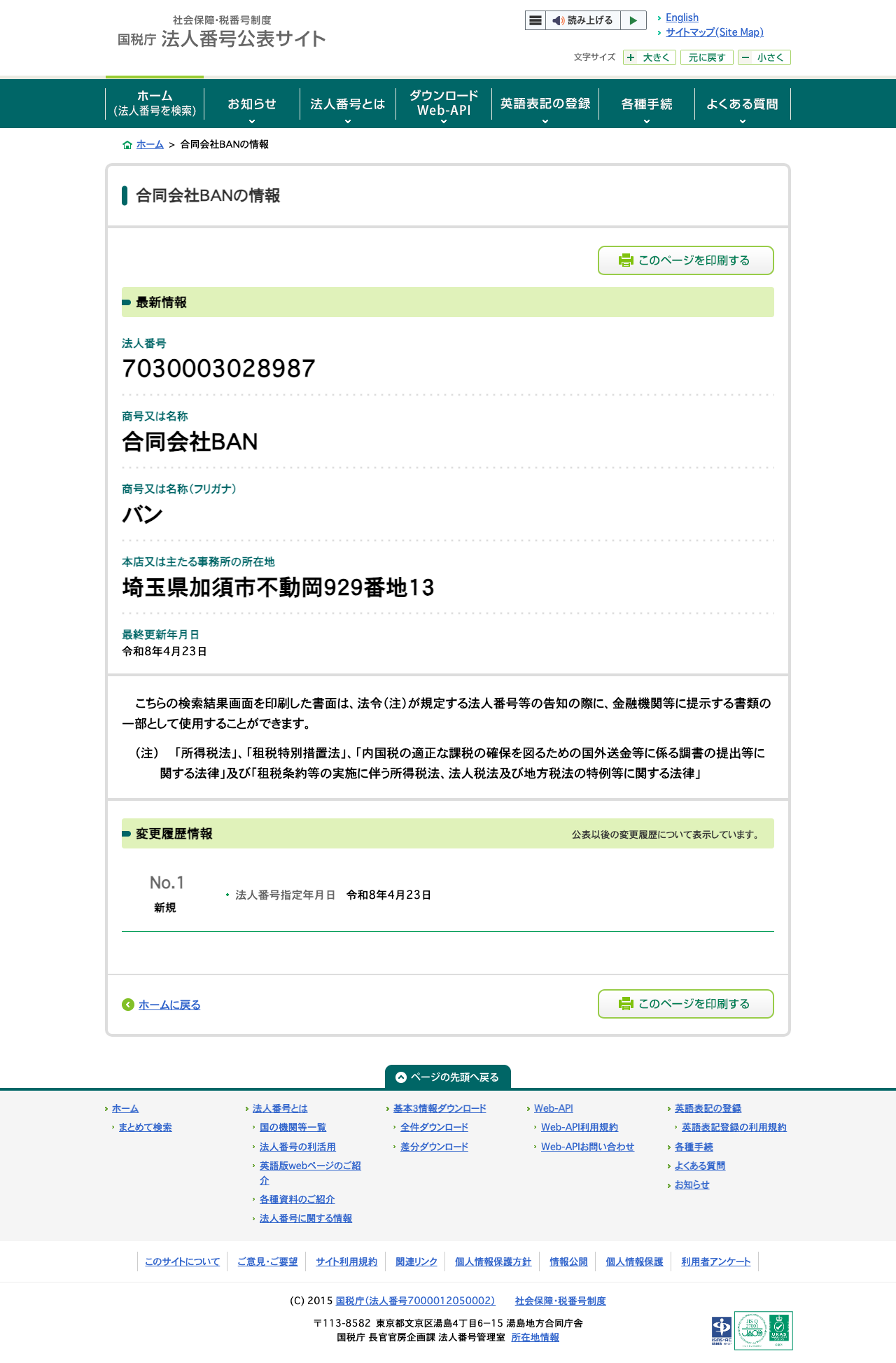The image size is (896, 1363).
Task: Select the address 埼玉県加須市不動岡929番地13
Action: [278, 587]
